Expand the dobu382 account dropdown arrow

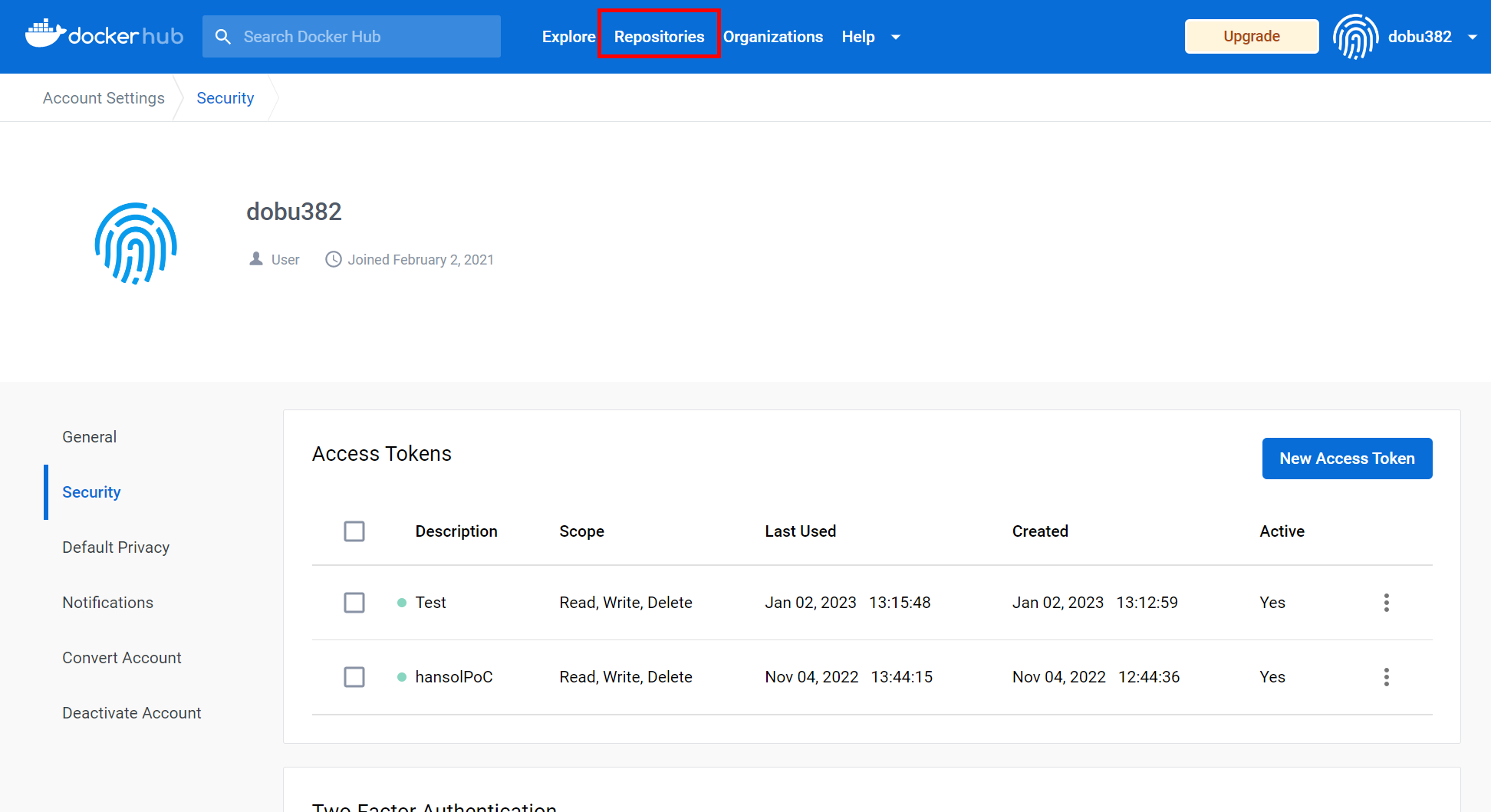pyautogui.click(x=1472, y=37)
